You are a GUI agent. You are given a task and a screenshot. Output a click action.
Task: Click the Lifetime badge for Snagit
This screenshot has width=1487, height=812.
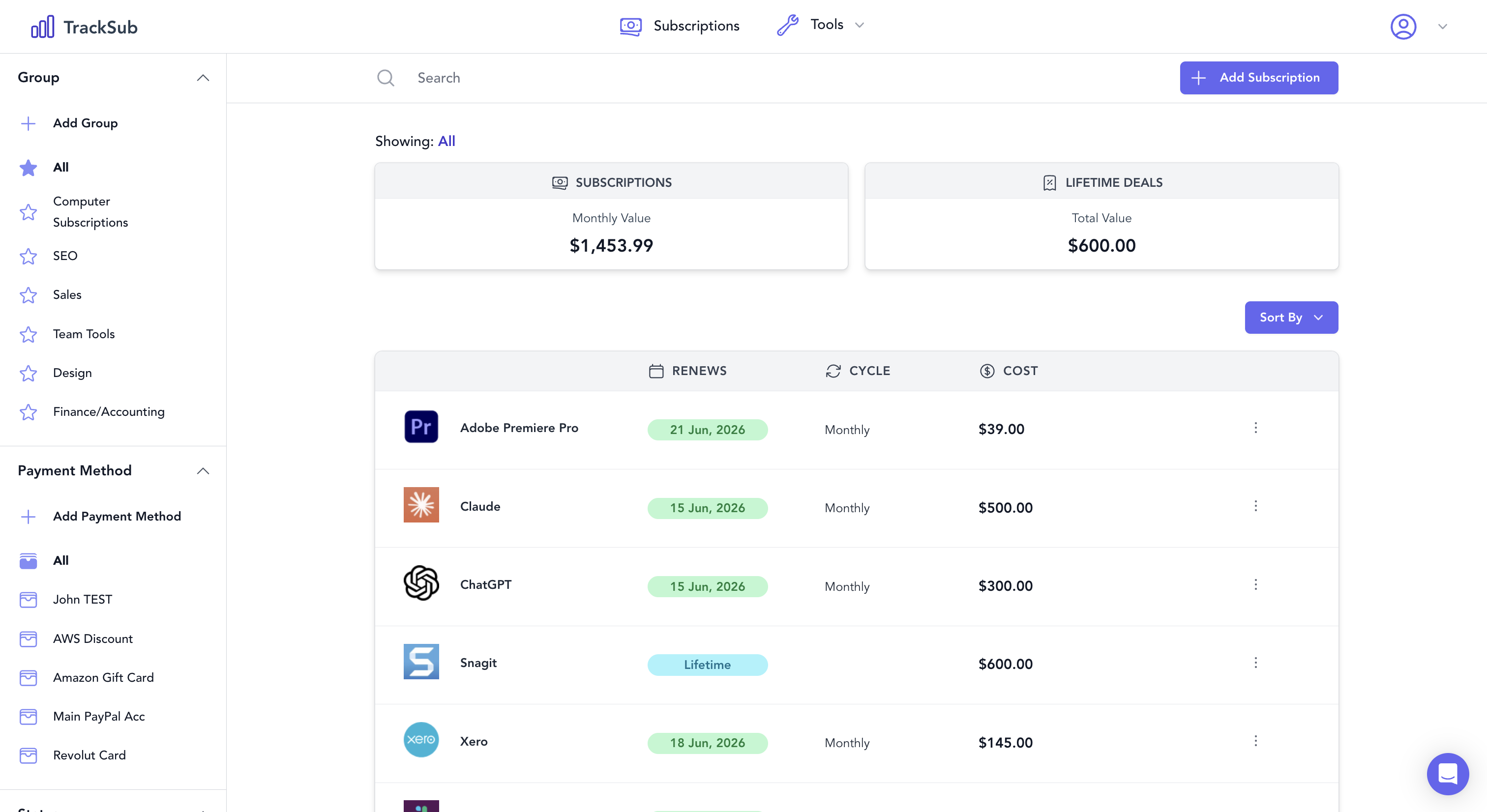[x=707, y=665]
